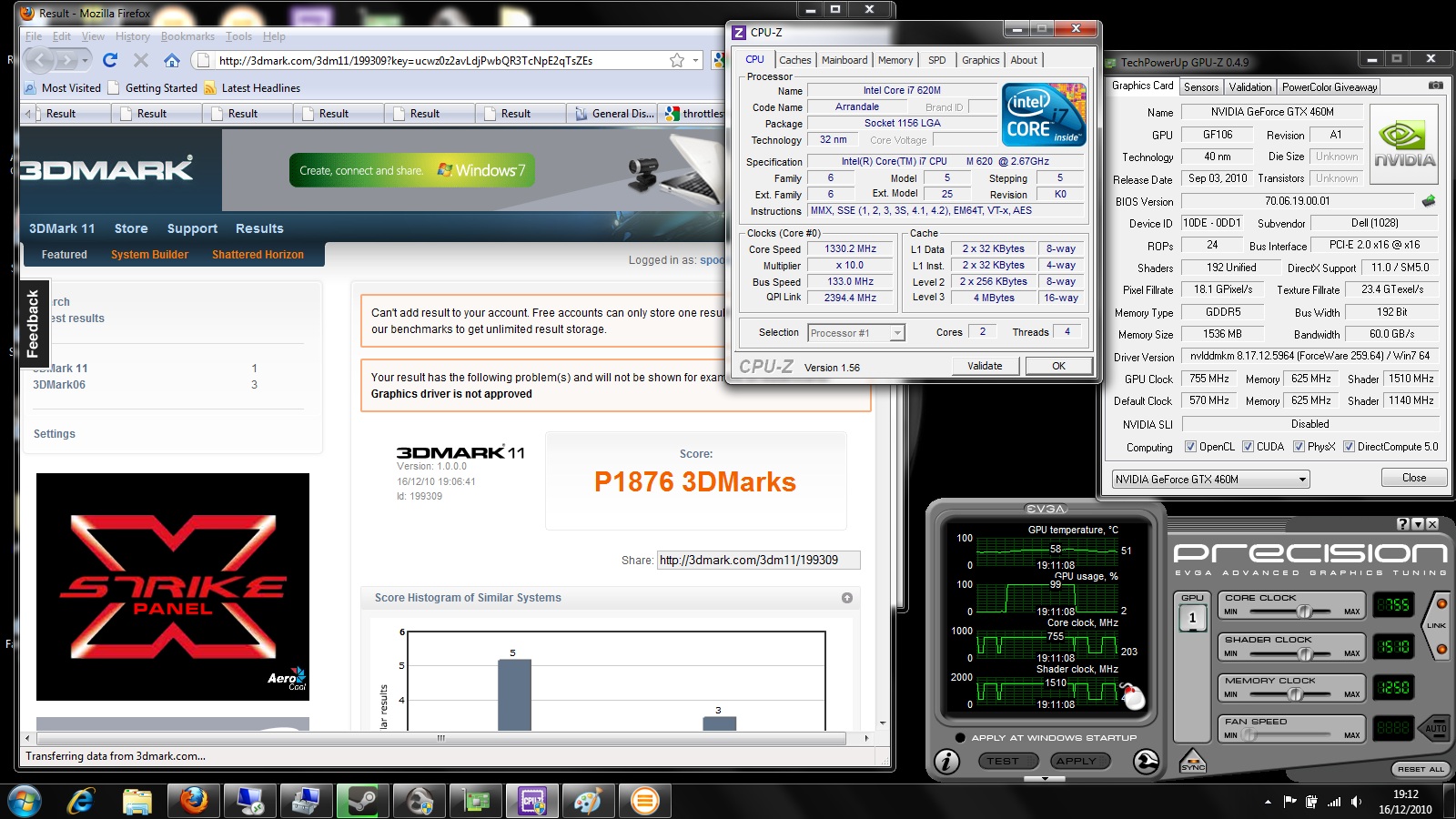Open the Mainboard tab in CPU-Z
The height and width of the screenshot is (819, 1456).
844,60
